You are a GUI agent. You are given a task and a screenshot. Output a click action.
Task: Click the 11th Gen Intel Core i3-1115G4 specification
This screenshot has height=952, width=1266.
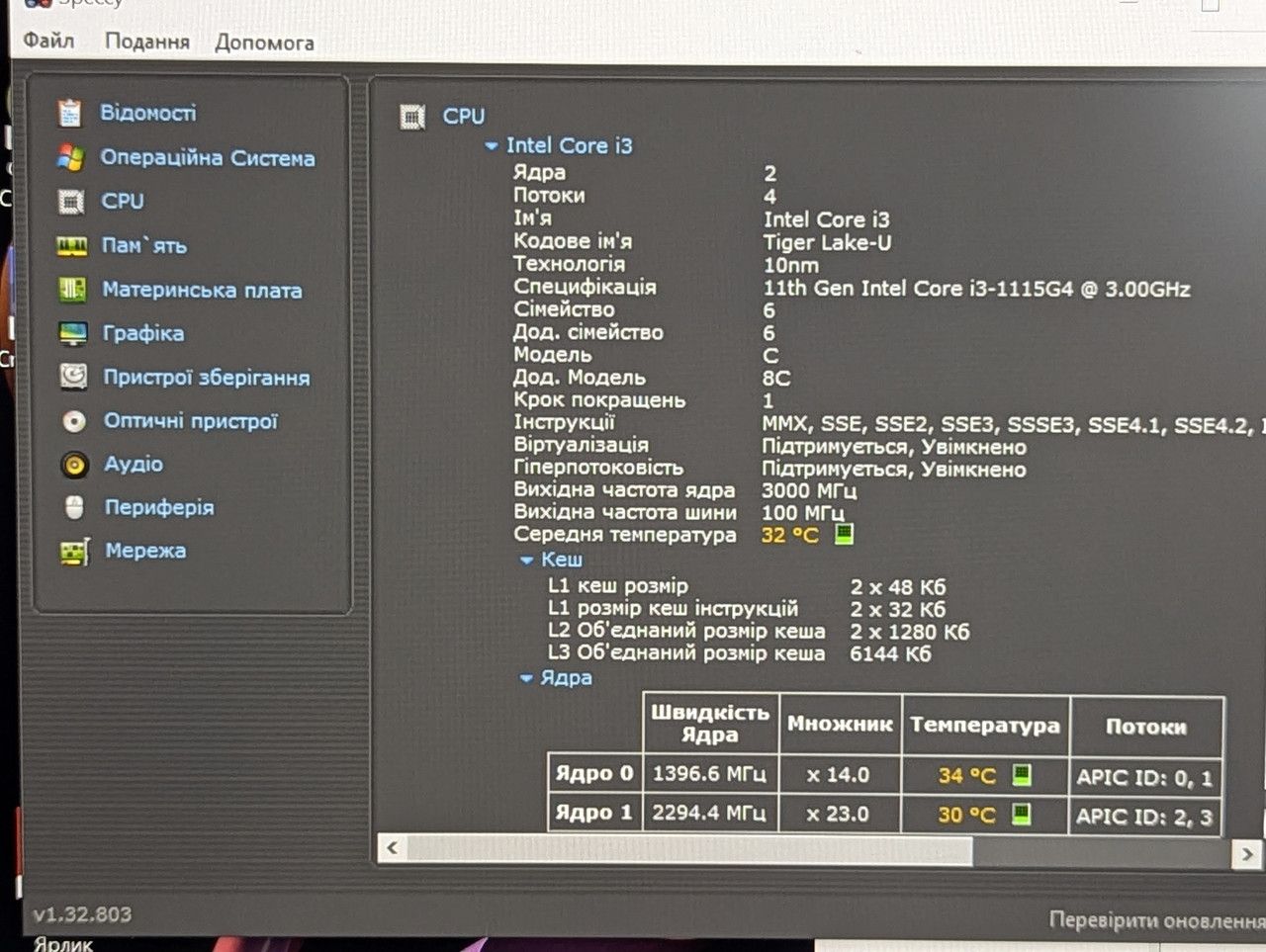pyautogui.click(x=977, y=289)
